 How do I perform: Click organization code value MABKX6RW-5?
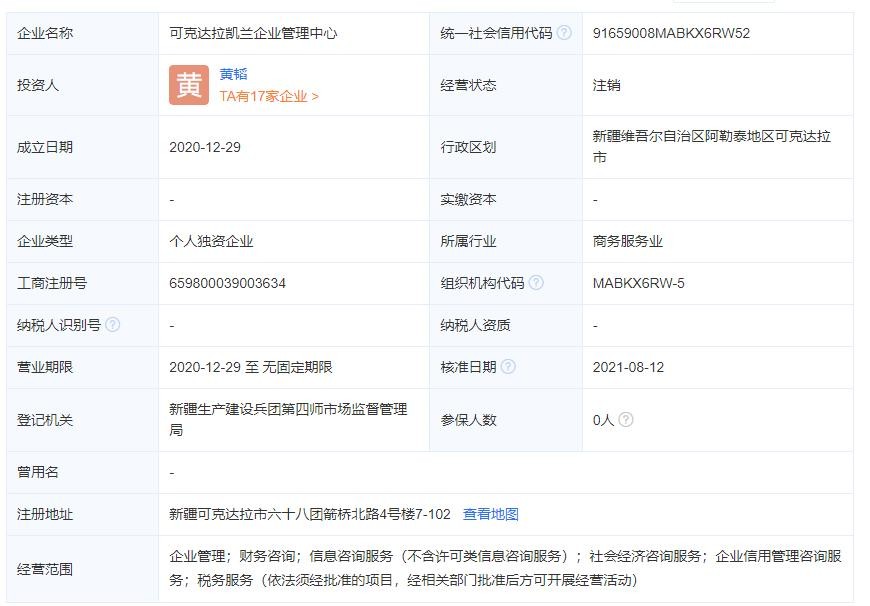coord(638,283)
